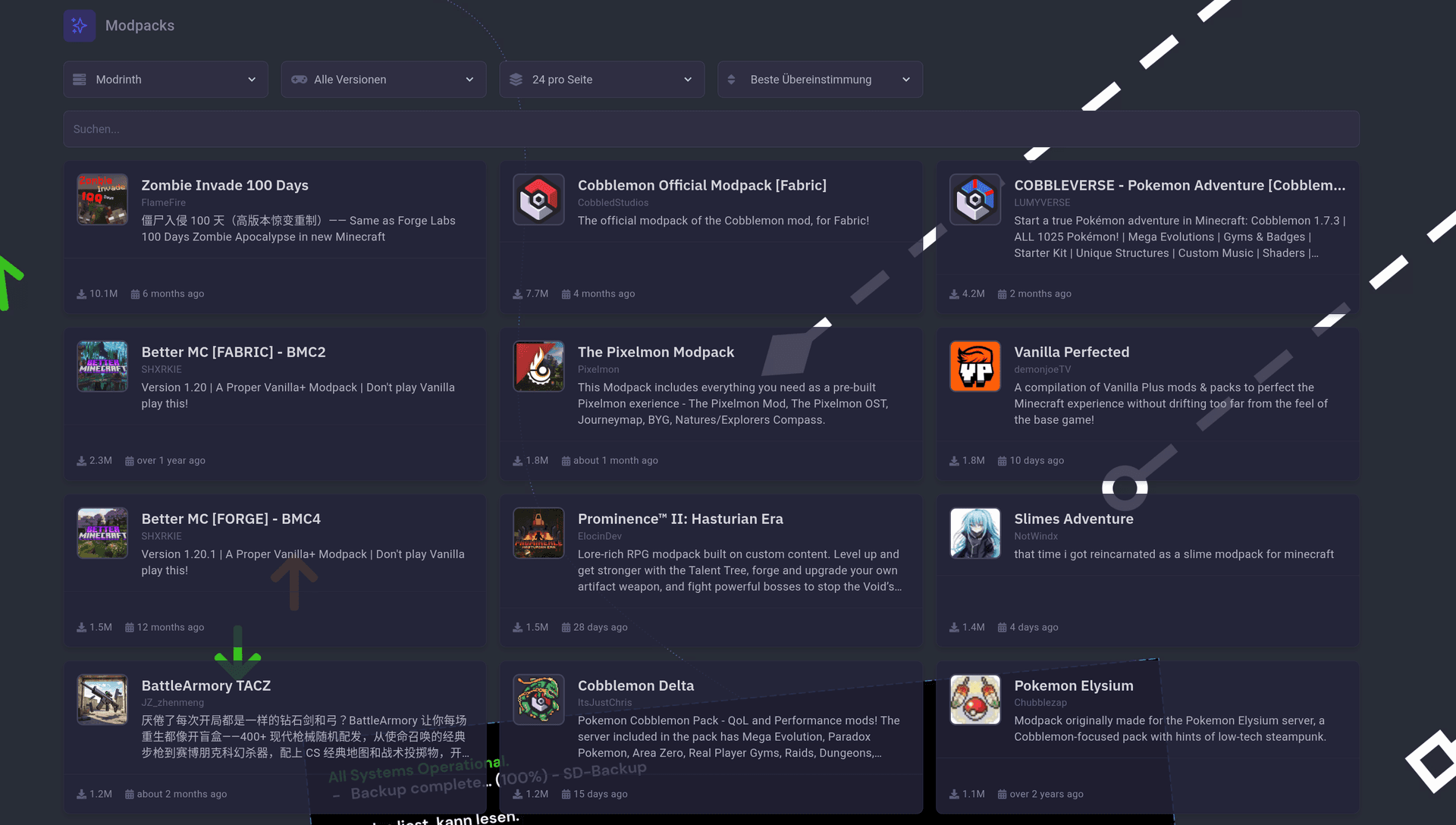The width and height of the screenshot is (1456, 825).
Task: Open the 24 pro Seite dropdown
Action: (602, 80)
